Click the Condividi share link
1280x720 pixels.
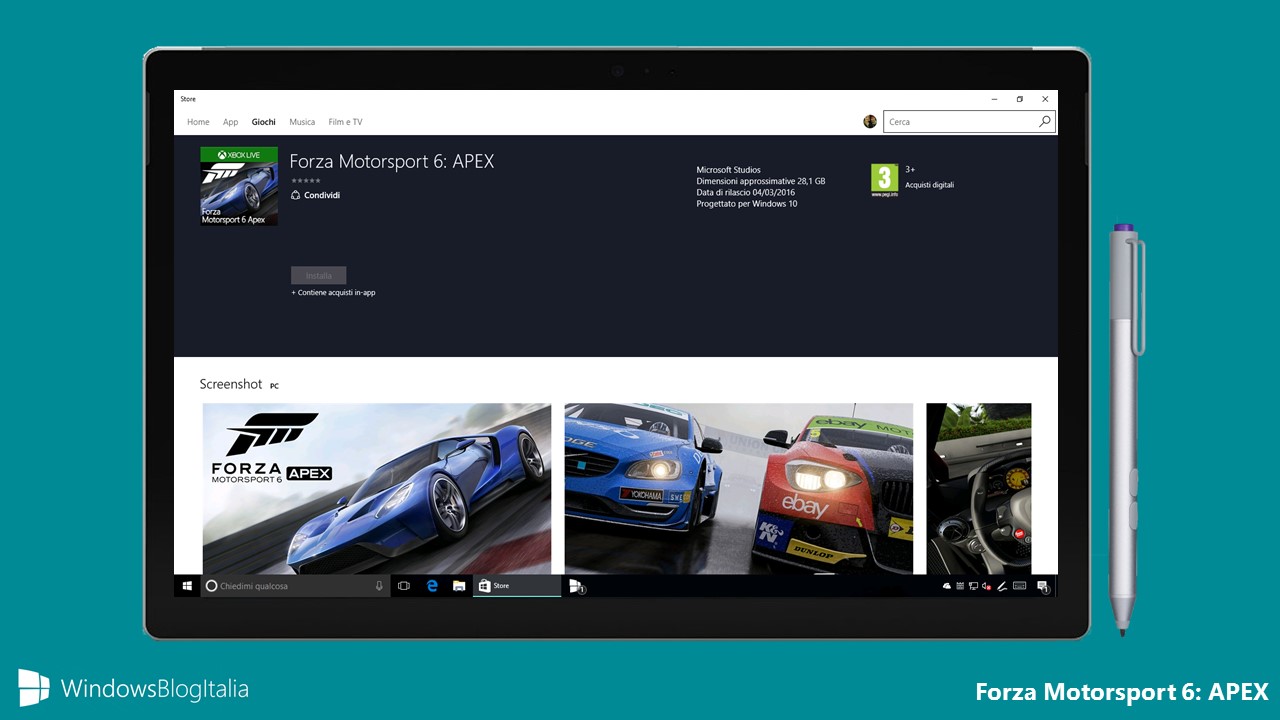point(316,195)
